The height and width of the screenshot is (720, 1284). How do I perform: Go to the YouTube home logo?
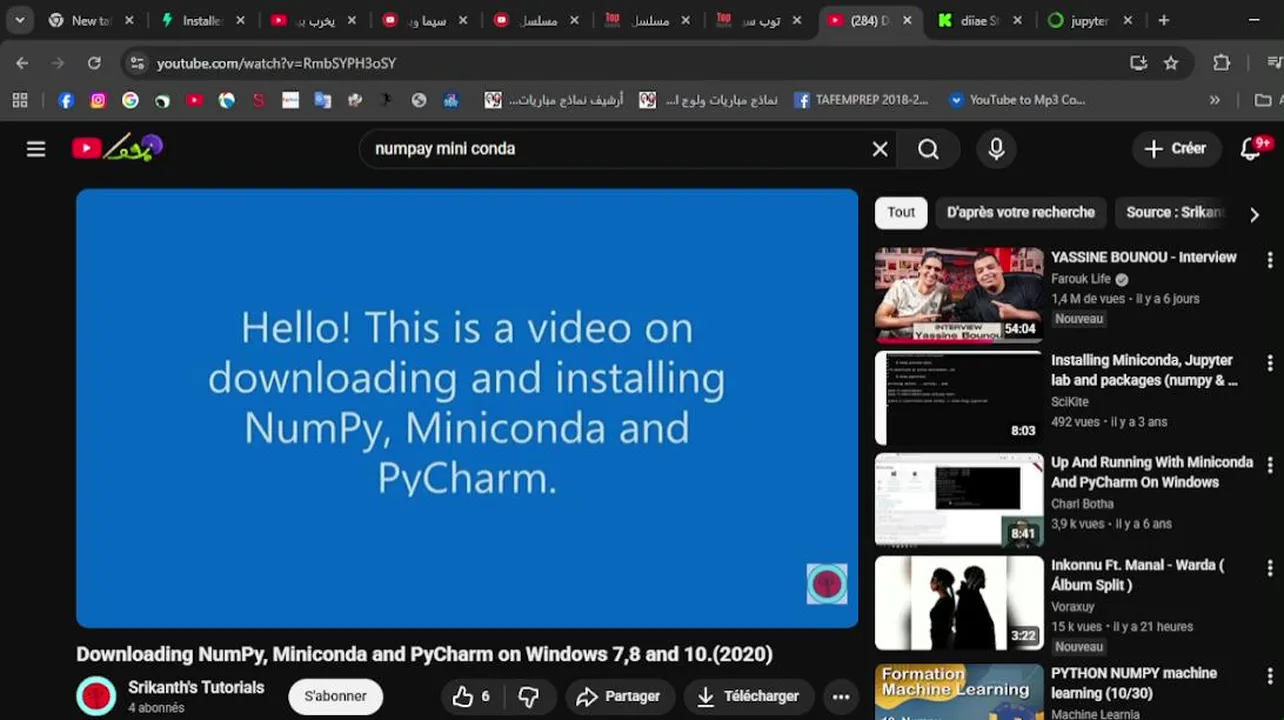(117, 148)
